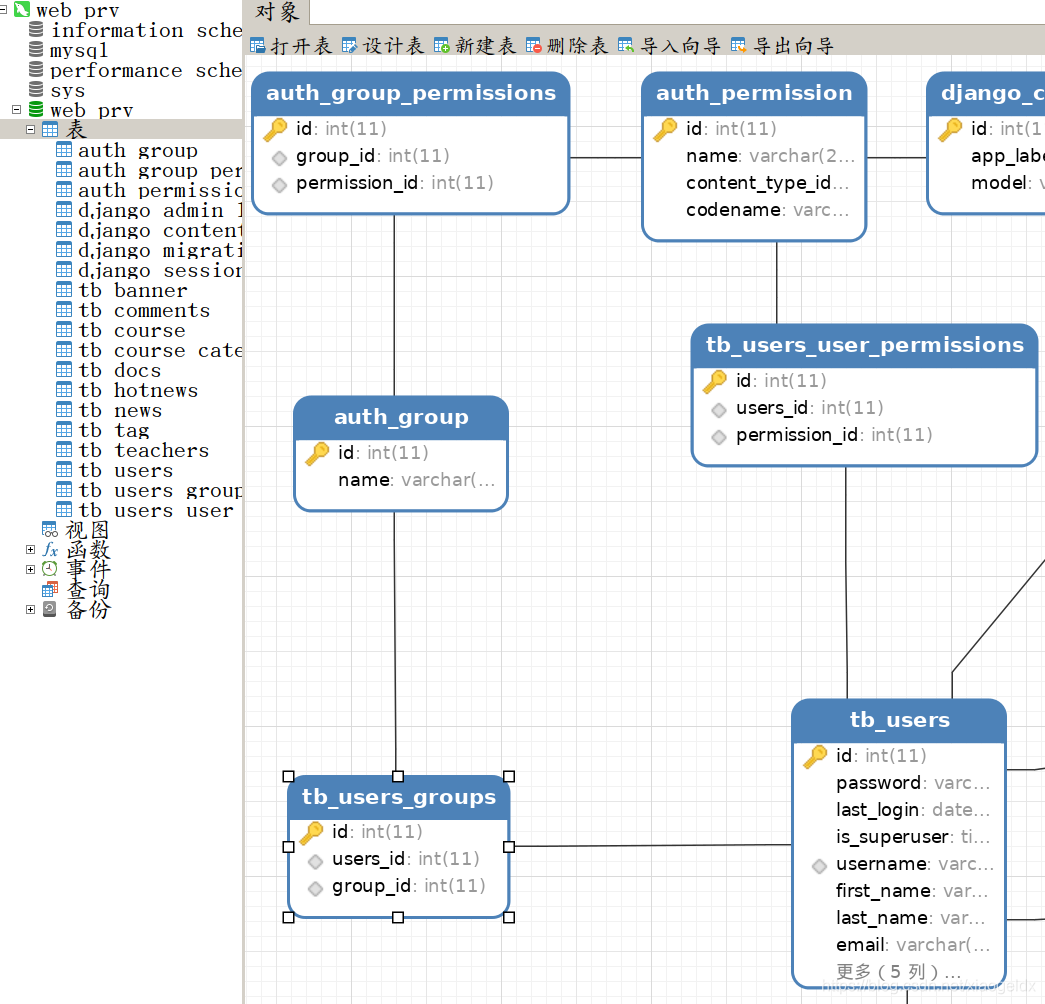The height and width of the screenshot is (1004, 1045).
Task: Select tb_users_user_permissions entity header
Action: 864,345
